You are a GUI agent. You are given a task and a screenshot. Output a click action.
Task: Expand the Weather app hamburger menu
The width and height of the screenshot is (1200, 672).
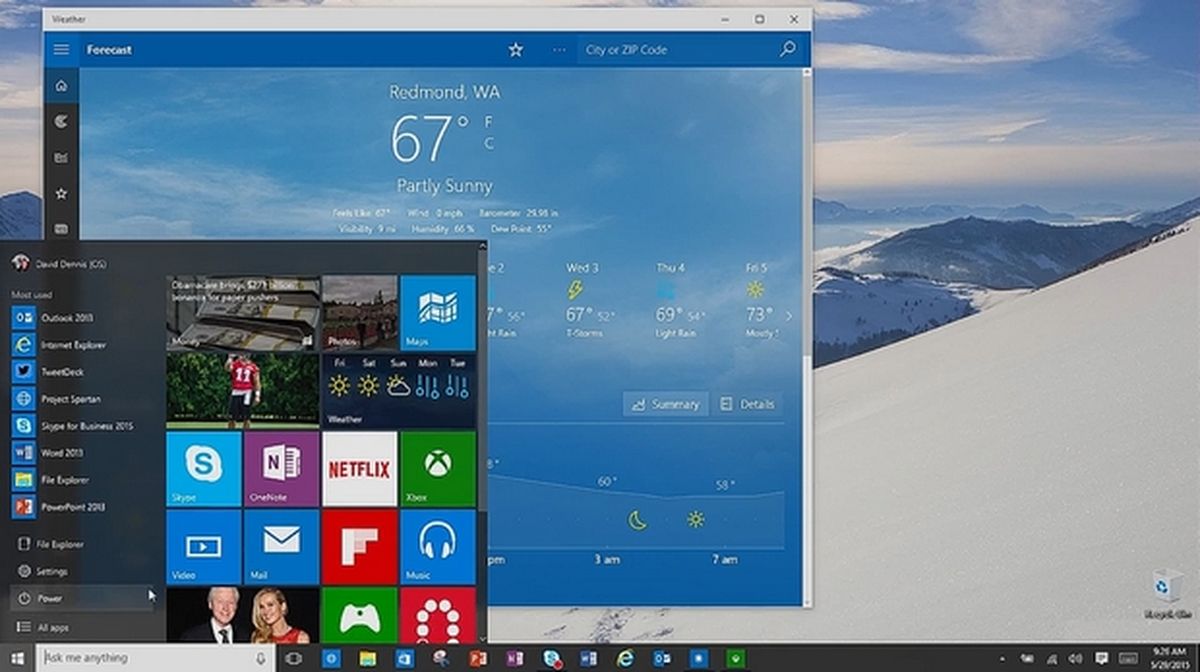(61, 49)
